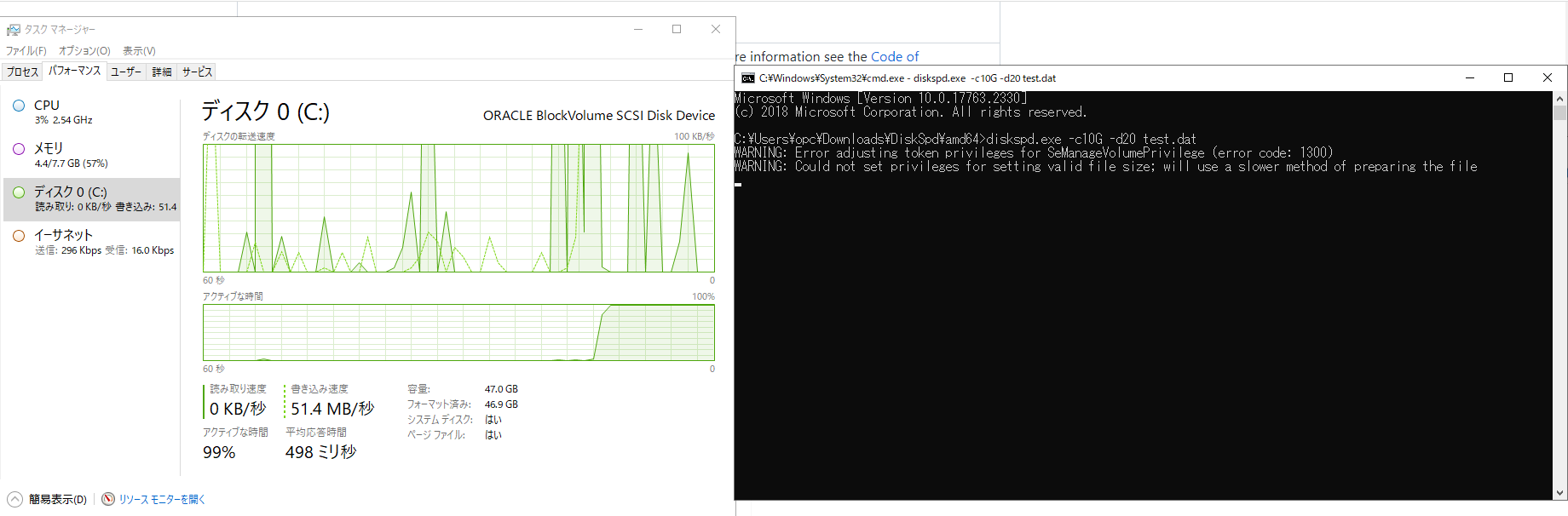The image size is (1568, 516).
Task: Click the ディスク 0 (C:) heading
Action: [265, 112]
